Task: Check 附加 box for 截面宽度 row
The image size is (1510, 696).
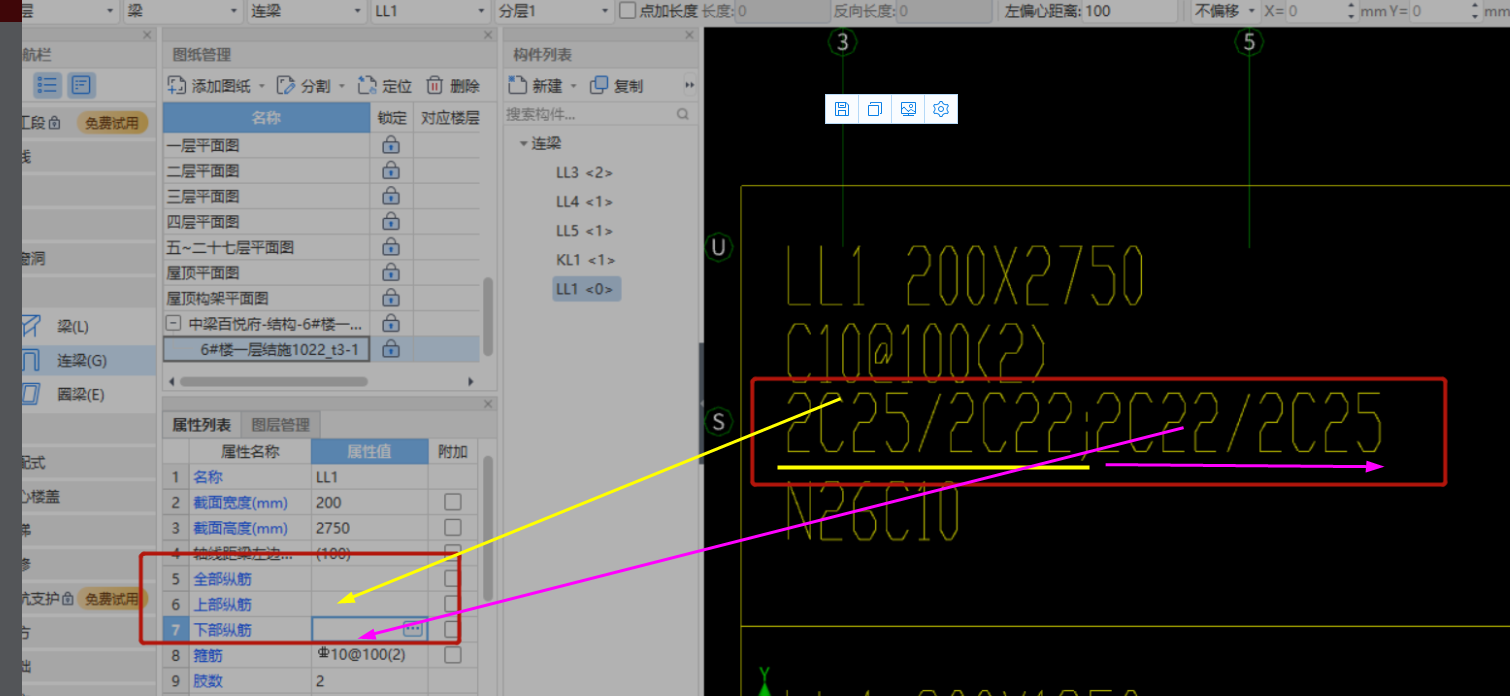Action: (x=453, y=502)
